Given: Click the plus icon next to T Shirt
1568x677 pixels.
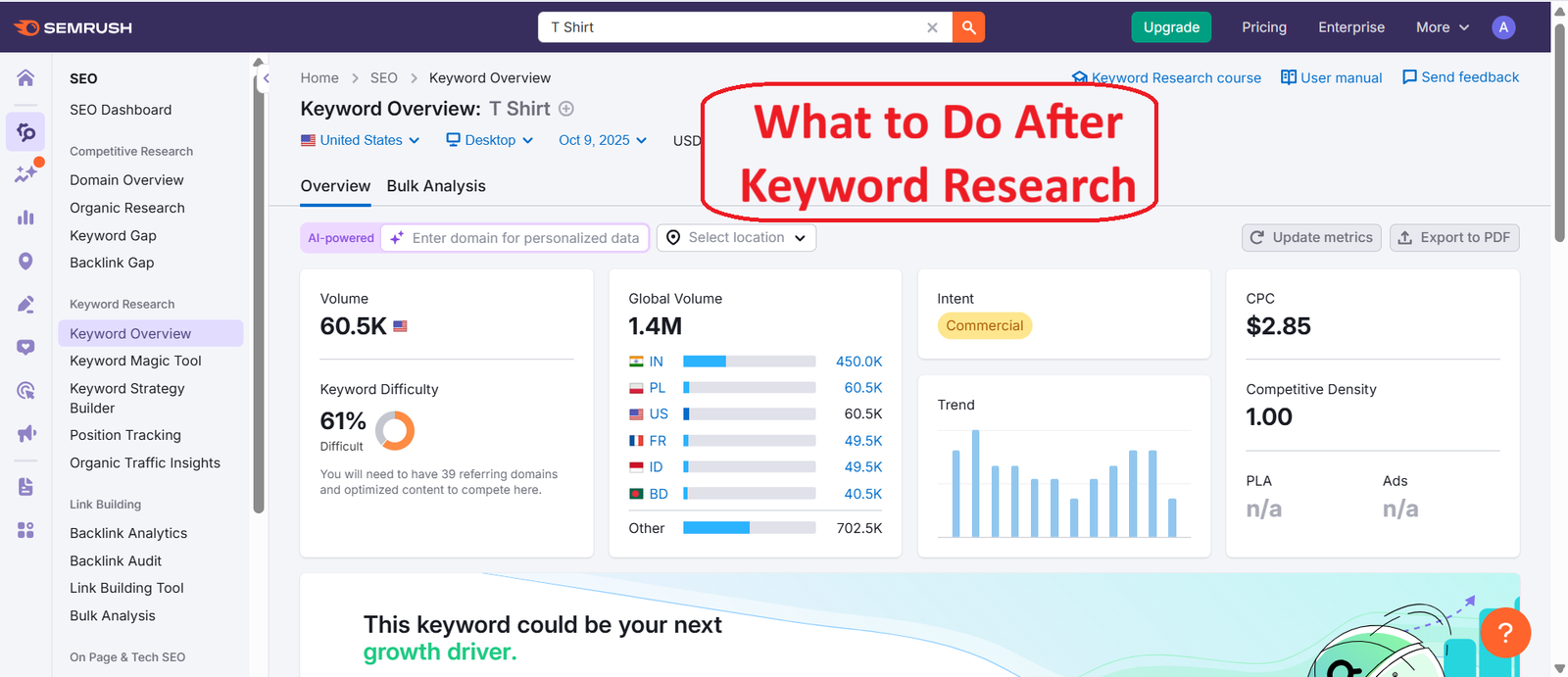Looking at the screenshot, I should [x=566, y=109].
